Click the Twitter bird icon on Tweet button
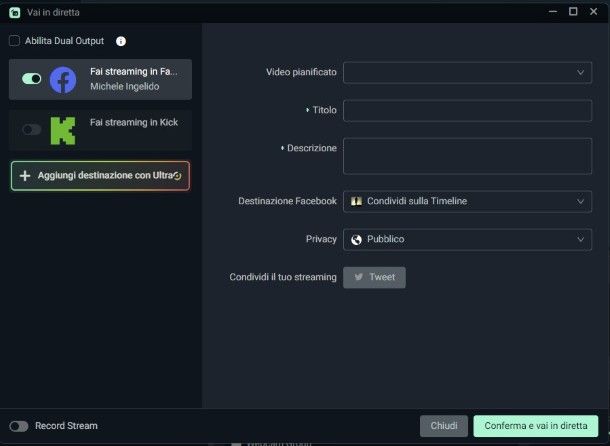This screenshot has height=446, width=610. (x=359, y=277)
